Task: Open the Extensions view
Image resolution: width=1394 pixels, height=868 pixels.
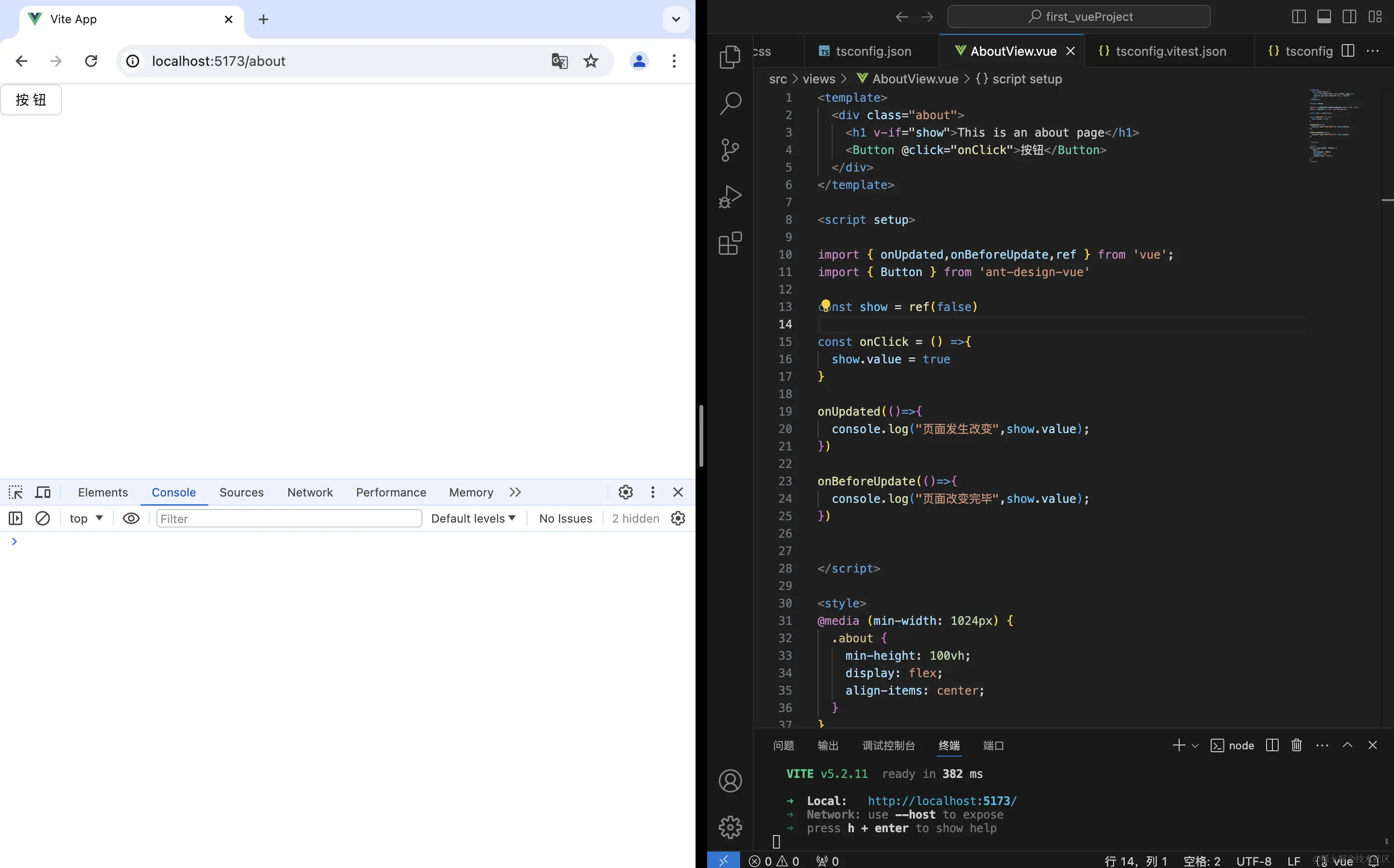Action: coord(730,244)
